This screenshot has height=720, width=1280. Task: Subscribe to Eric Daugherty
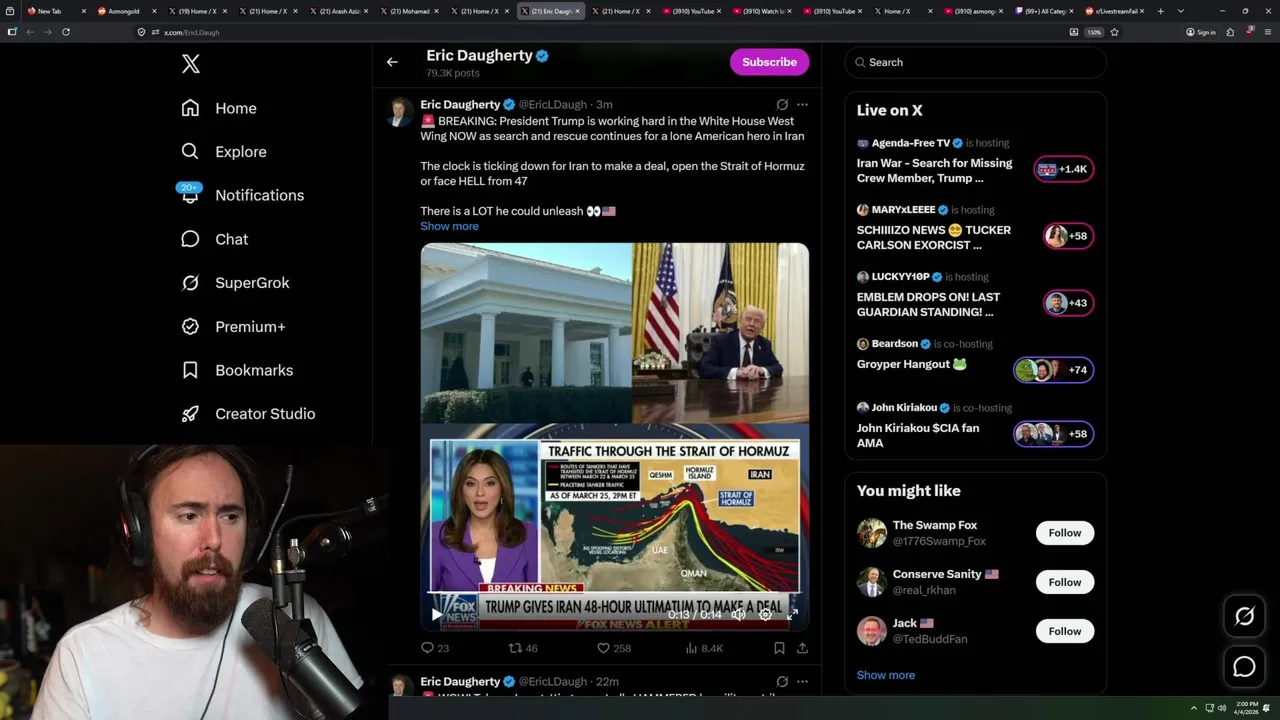(769, 62)
